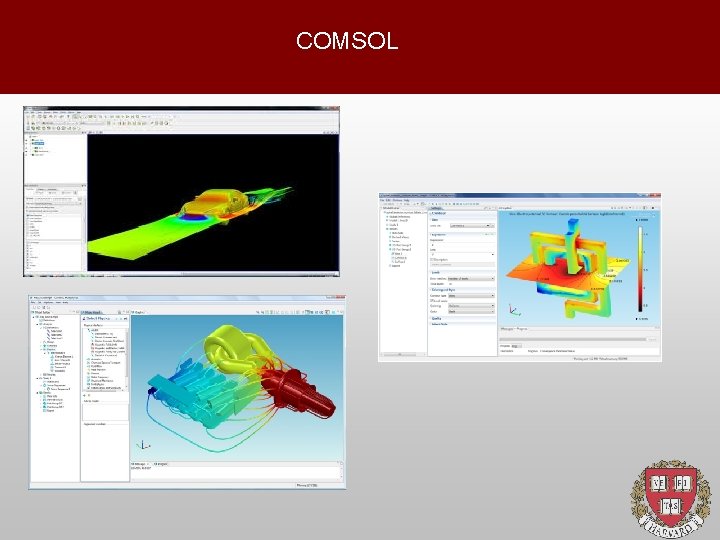This screenshot has height=540, width=720.
Task: Open the Messages tab in contour window
Action: (x=506, y=329)
